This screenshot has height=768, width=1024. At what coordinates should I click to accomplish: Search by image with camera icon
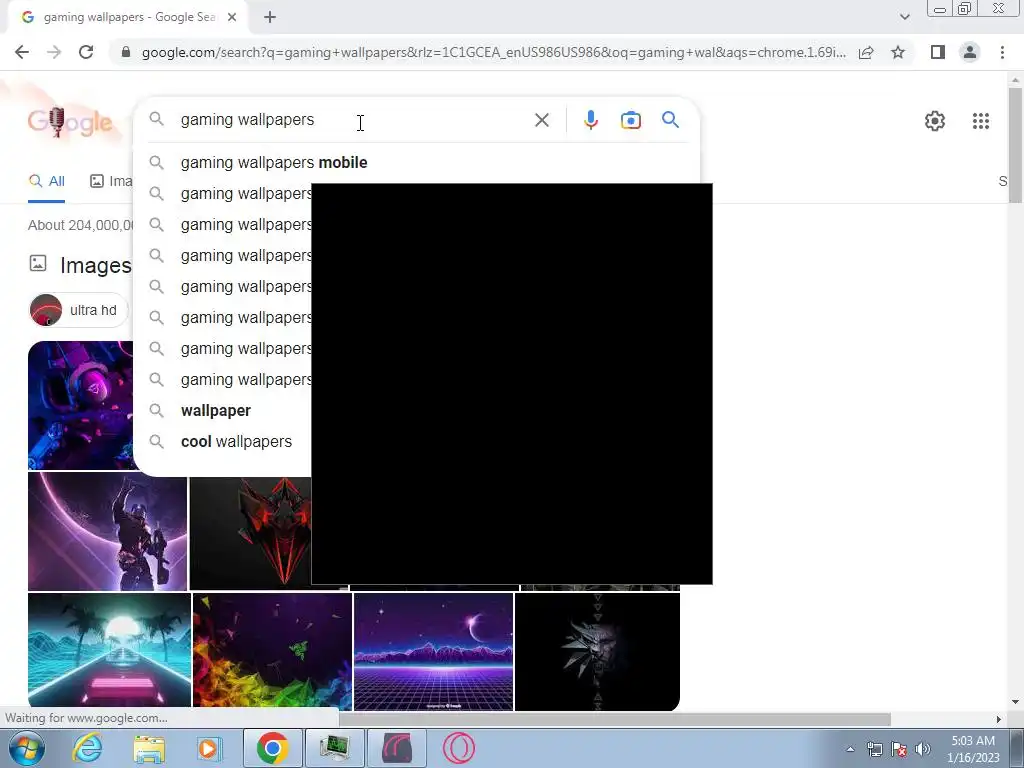coord(631,120)
